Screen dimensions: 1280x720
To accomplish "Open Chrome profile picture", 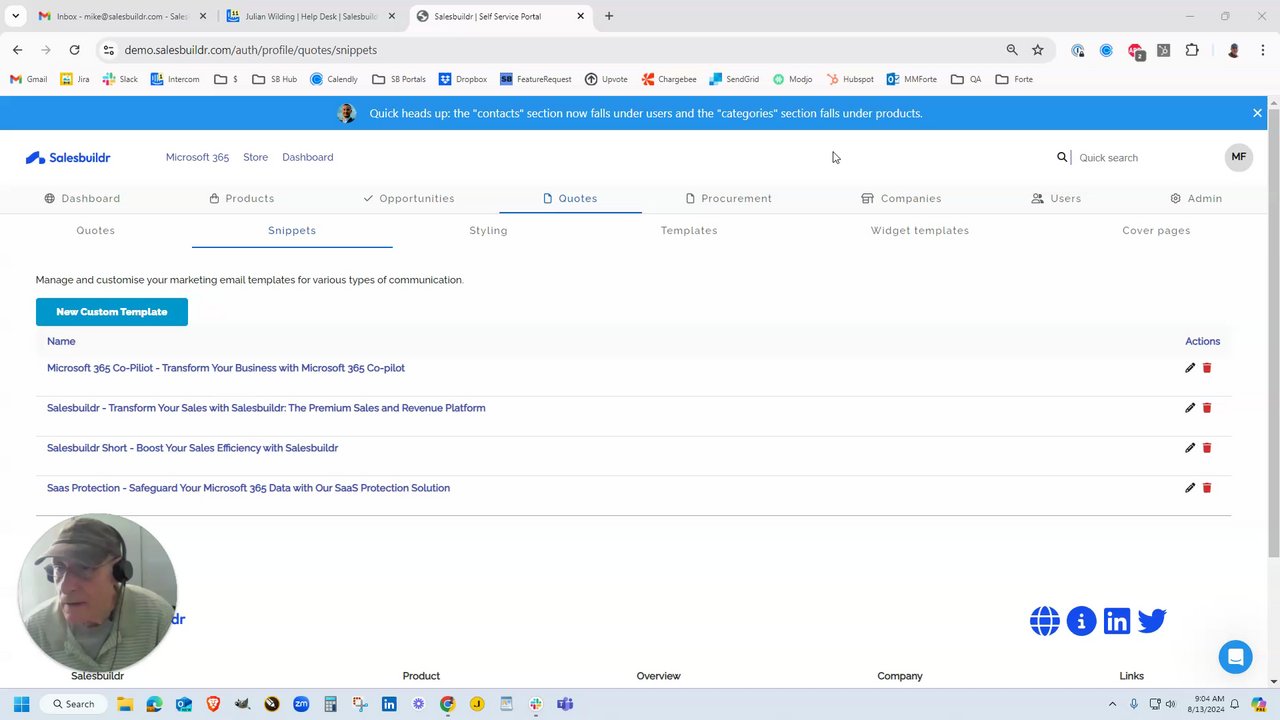I will [1234, 50].
